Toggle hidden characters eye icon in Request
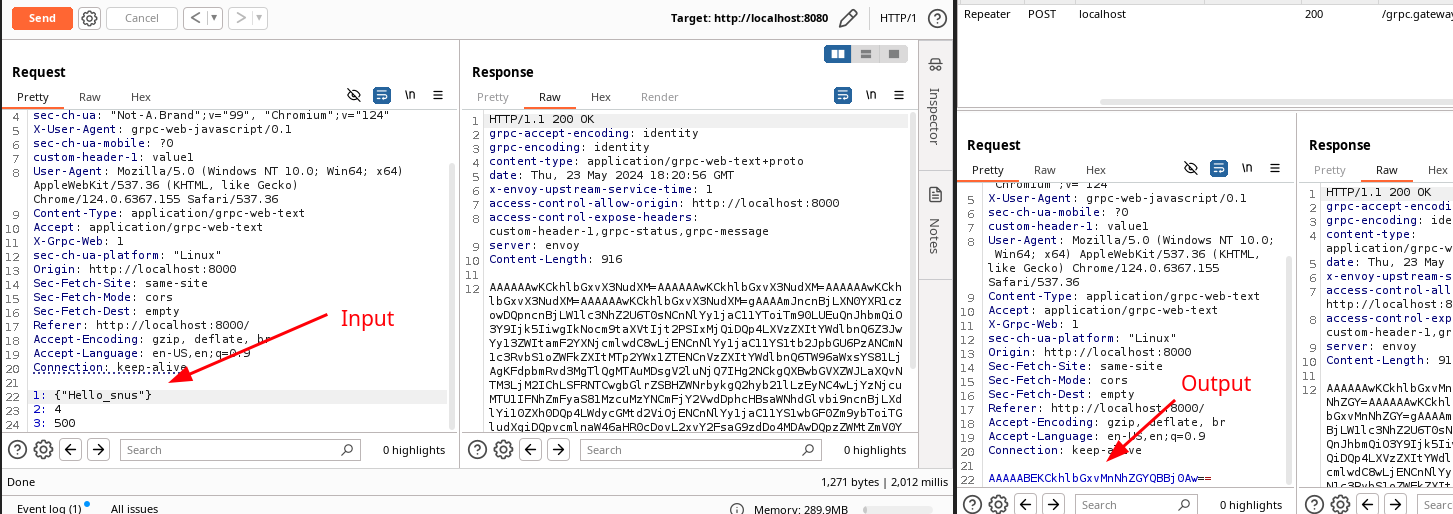The width and height of the screenshot is (1453, 514). (x=353, y=95)
